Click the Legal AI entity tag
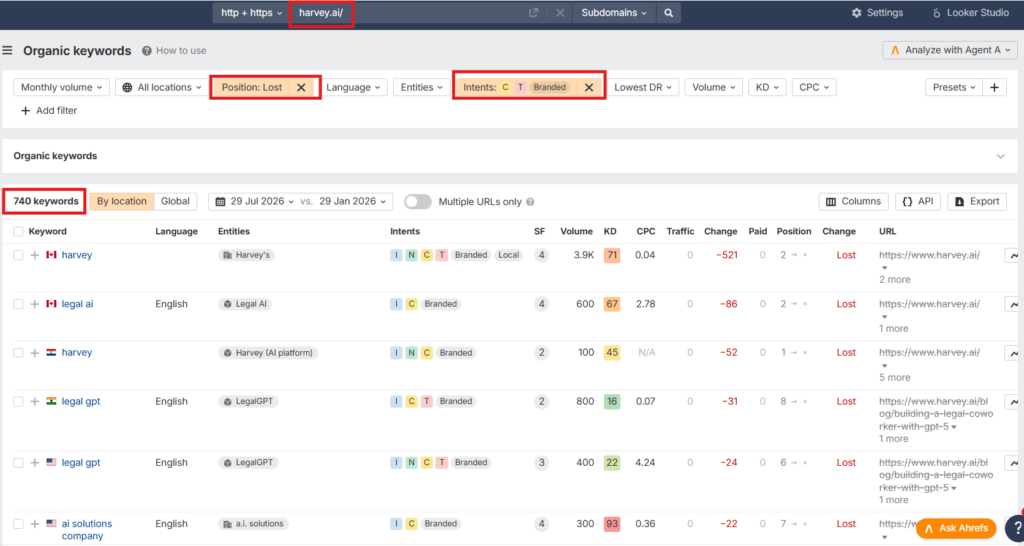The height and width of the screenshot is (546, 1024). pyautogui.click(x=244, y=304)
